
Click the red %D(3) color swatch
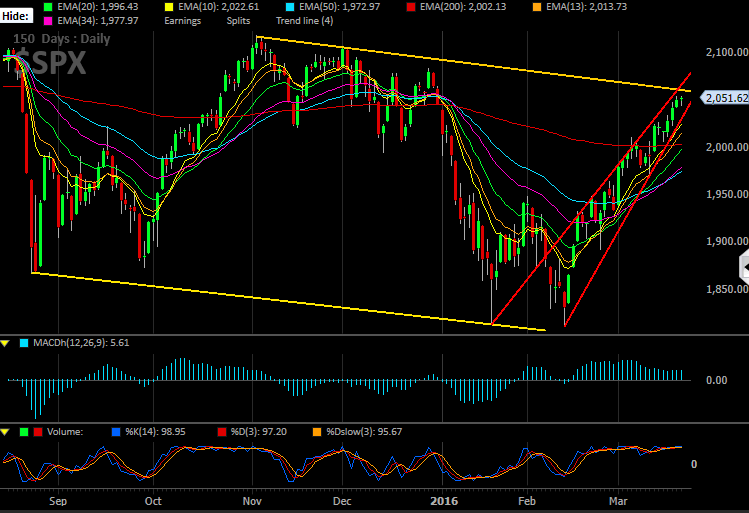pyautogui.click(x=222, y=432)
